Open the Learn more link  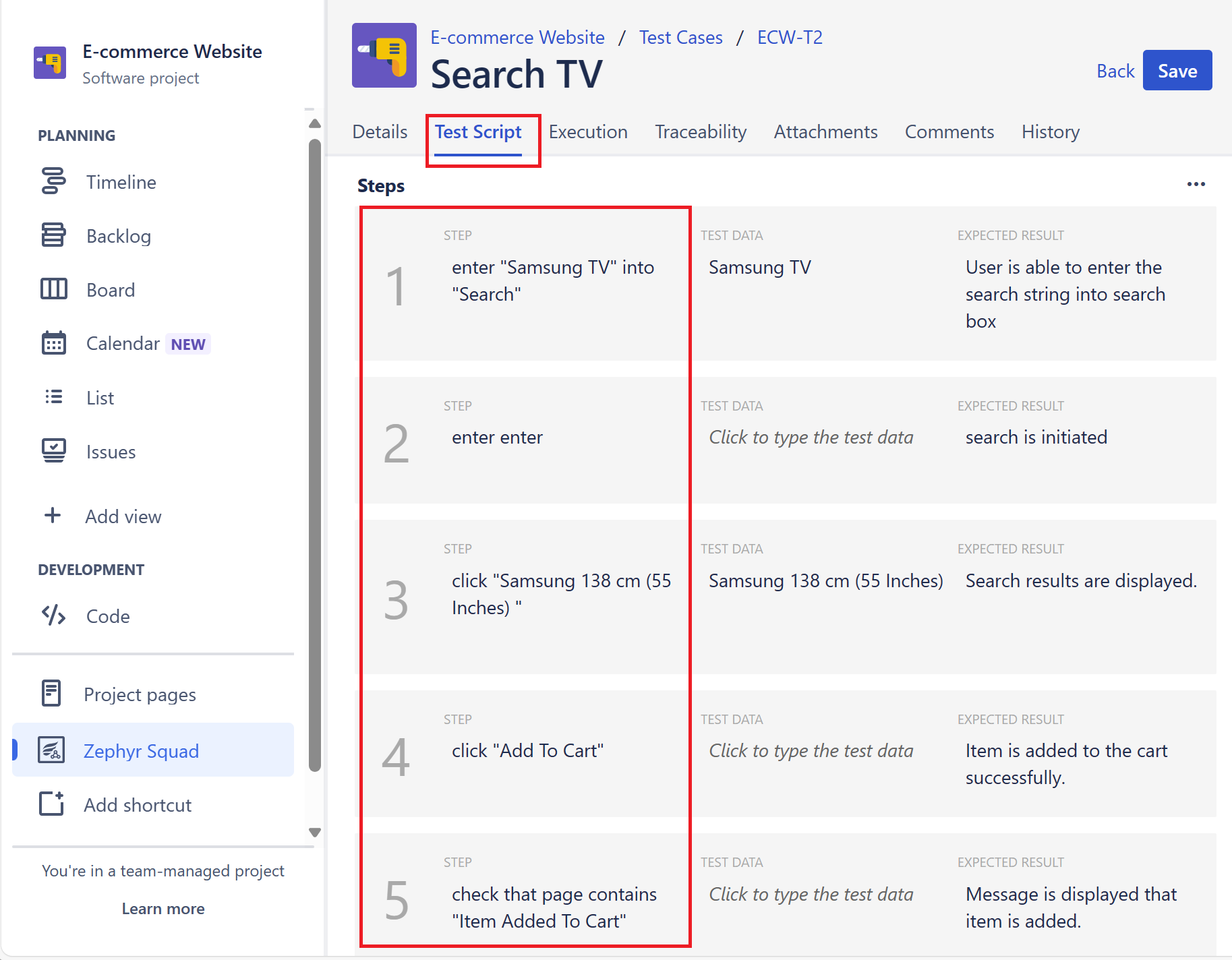163,909
